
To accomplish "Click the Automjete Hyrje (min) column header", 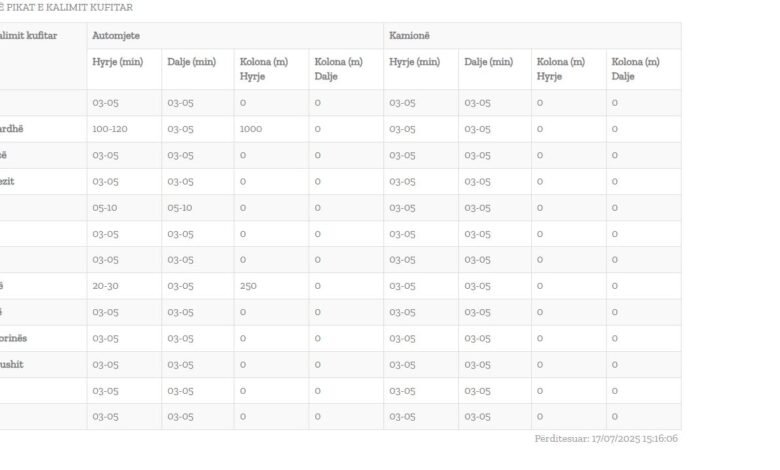I will point(117,62).
